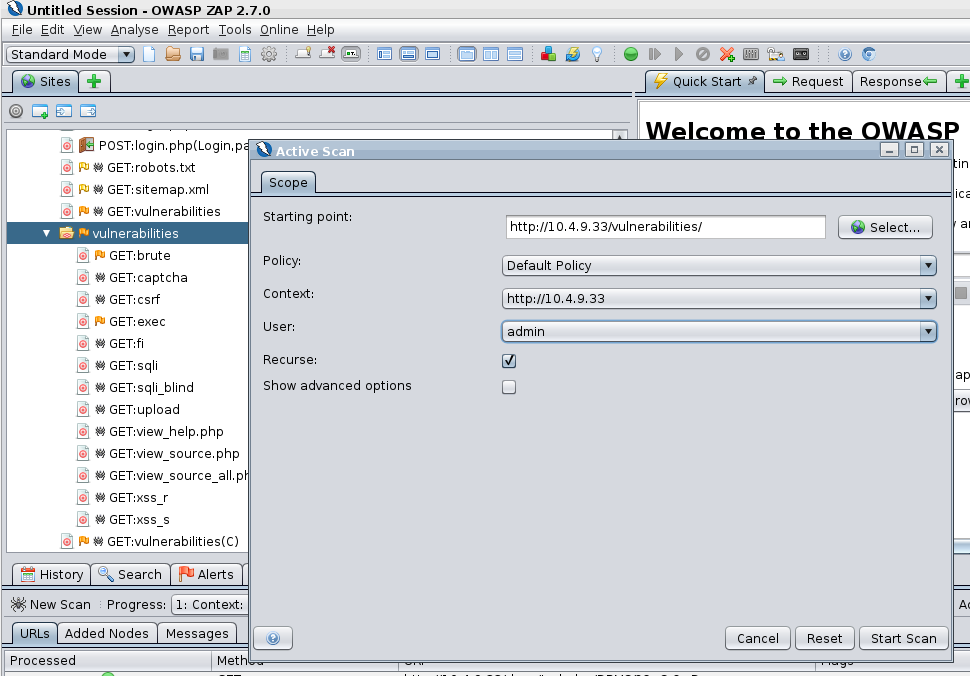Click the Drop request bin icon

tap(703, 54)
